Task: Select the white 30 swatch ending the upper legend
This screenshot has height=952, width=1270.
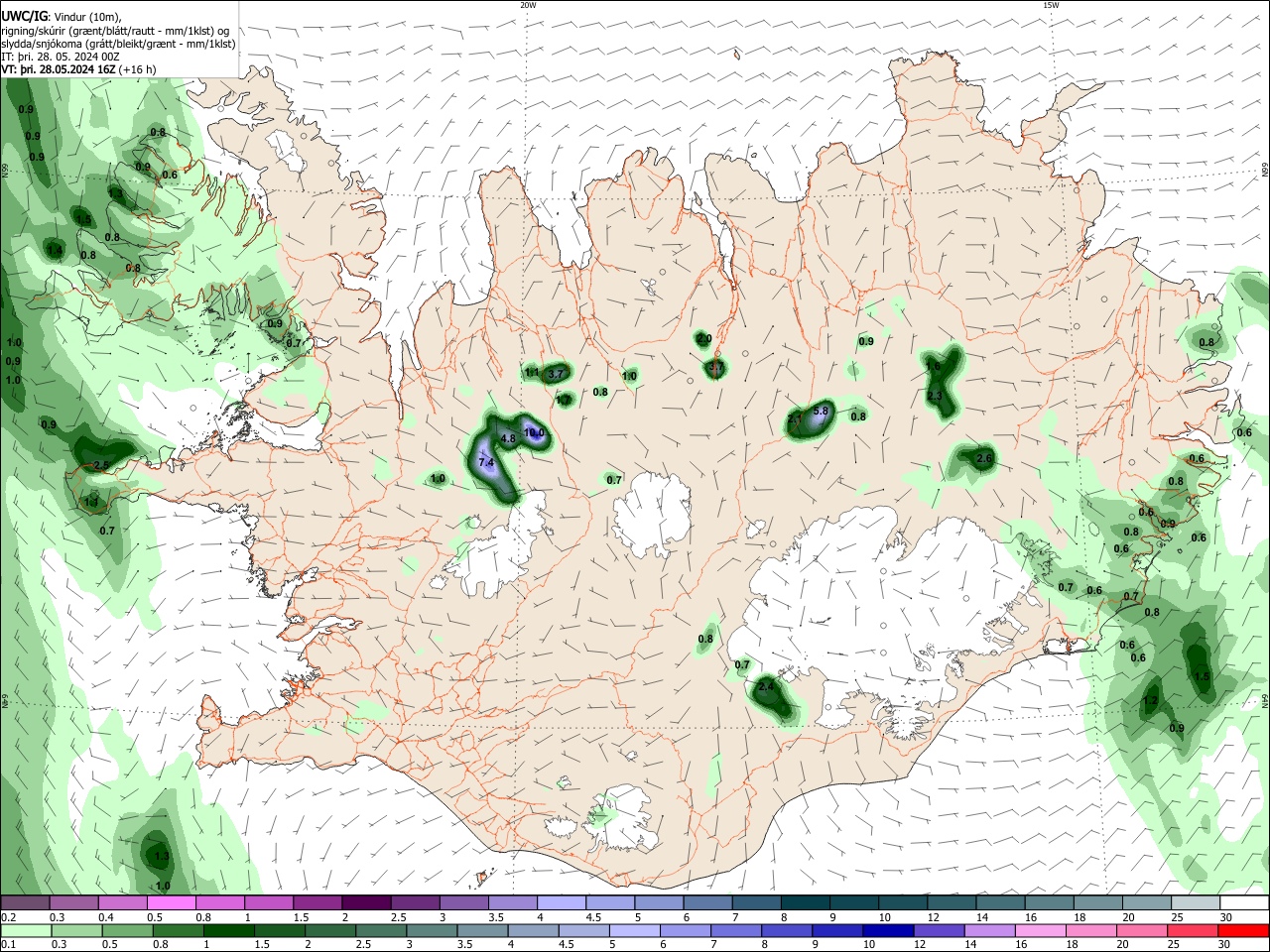Action: (x=1245, y=903)
